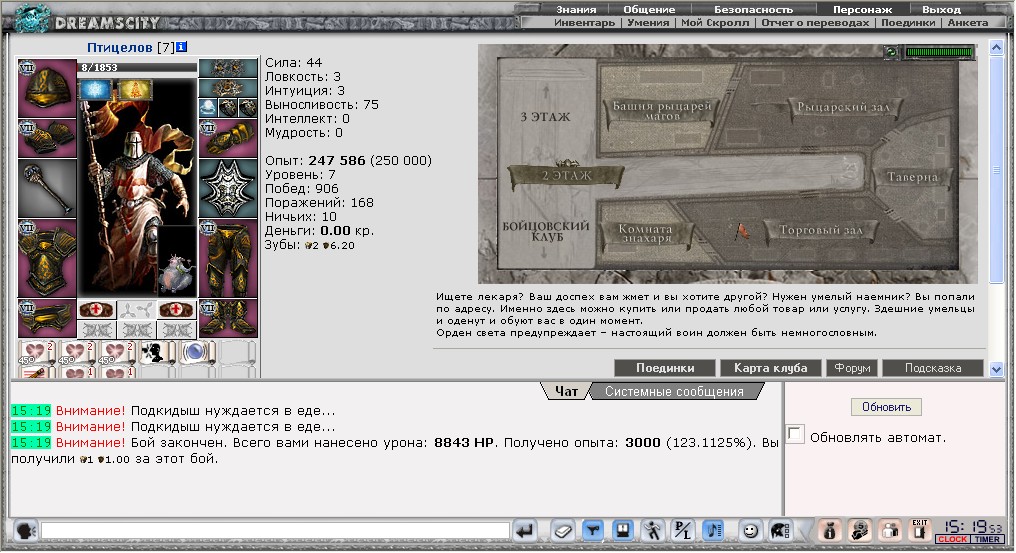1016x553 pixels.
Task: Click the EXIT door icon
Action: [920, 530]
